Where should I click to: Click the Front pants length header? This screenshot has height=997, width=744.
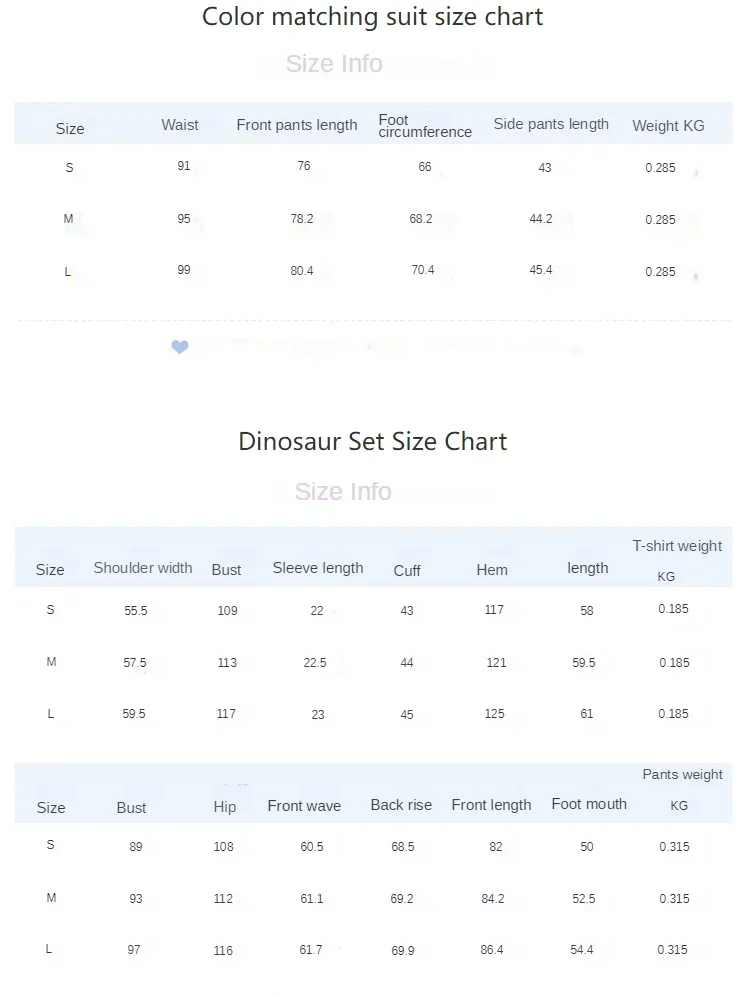point(297,125)
